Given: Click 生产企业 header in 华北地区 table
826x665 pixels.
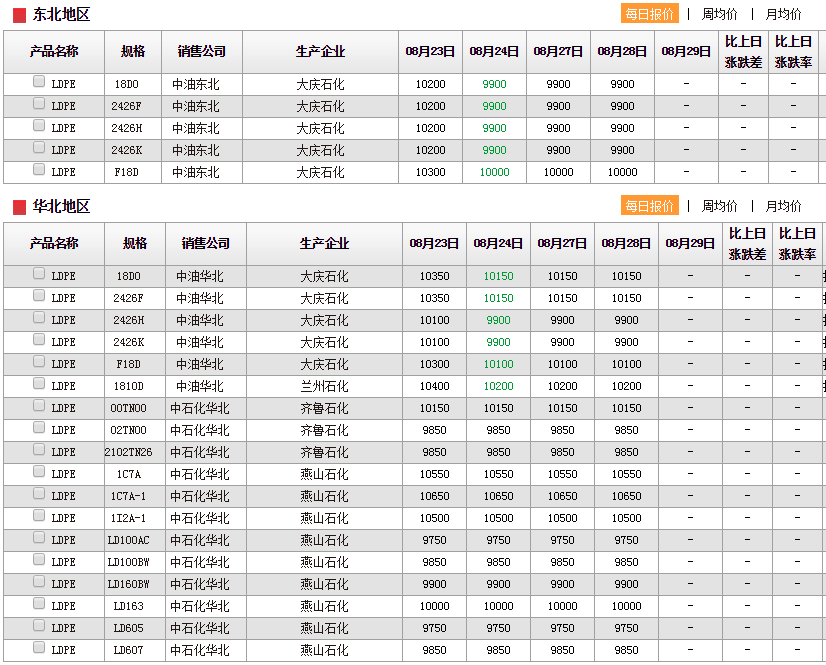Looking at the screenshot, I should tap(324, 243).
